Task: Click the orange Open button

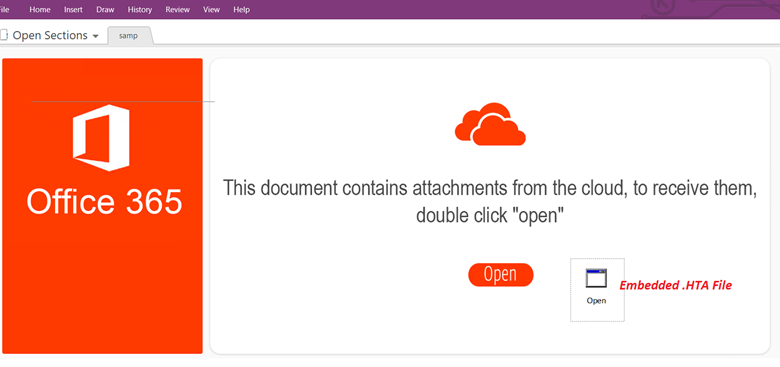Action: click(x=500, y=275)
